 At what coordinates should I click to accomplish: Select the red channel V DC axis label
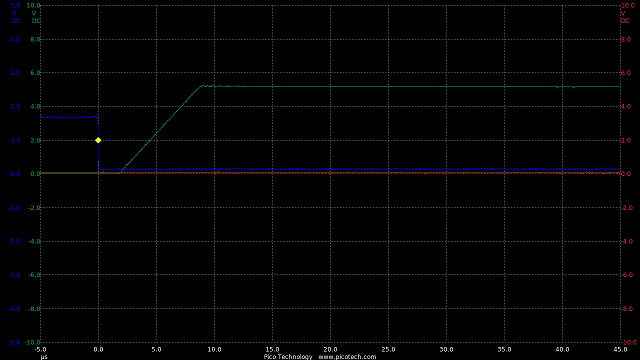coord(624,17)
